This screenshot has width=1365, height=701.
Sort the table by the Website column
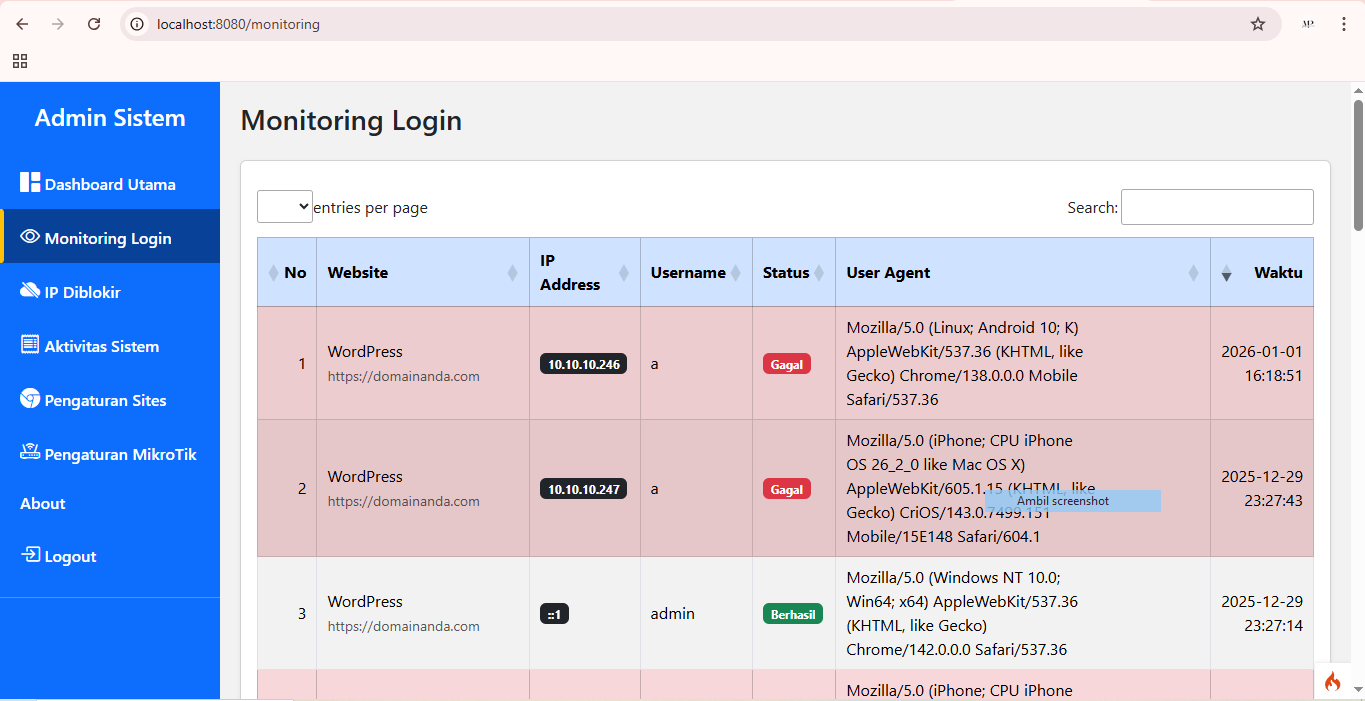(x=423, y=272)
